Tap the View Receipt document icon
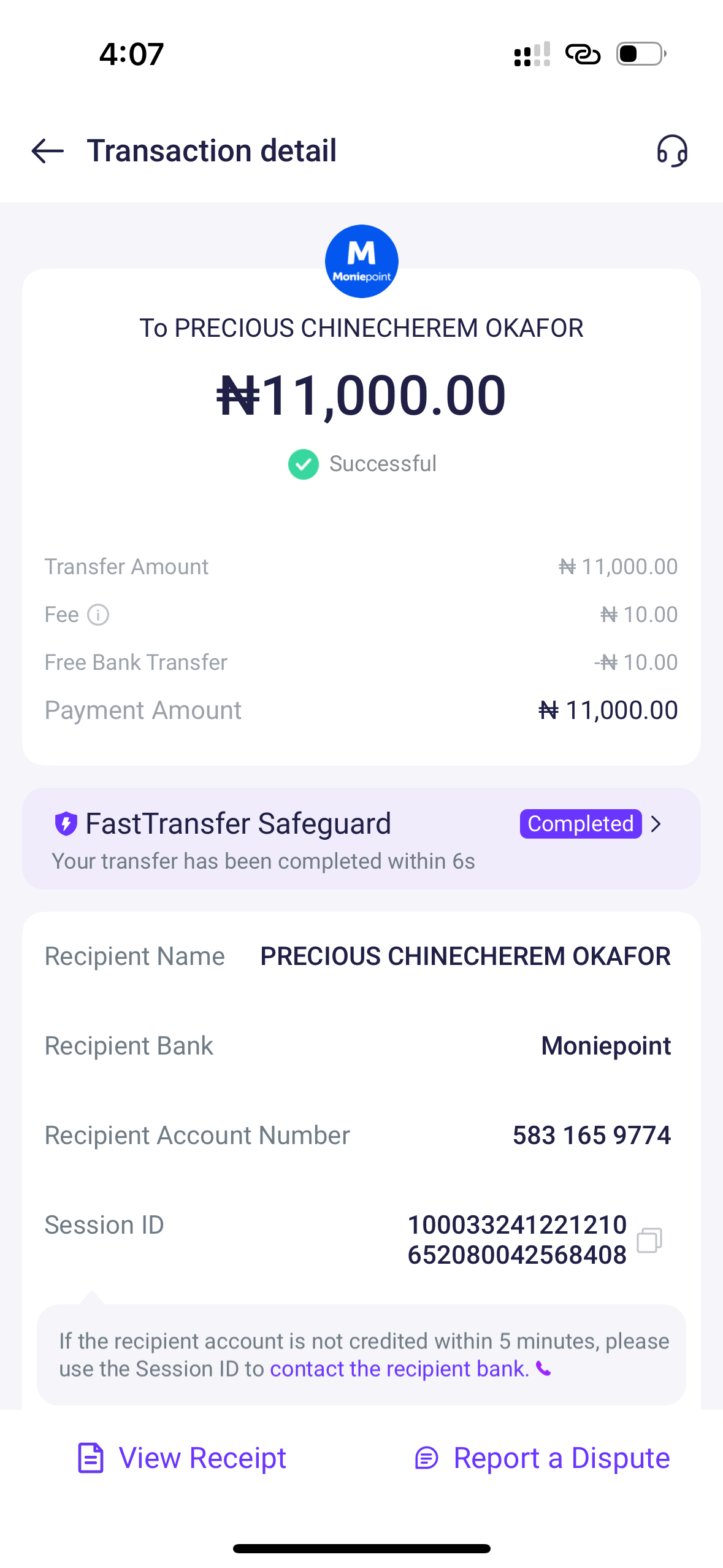 point(91,1458)
